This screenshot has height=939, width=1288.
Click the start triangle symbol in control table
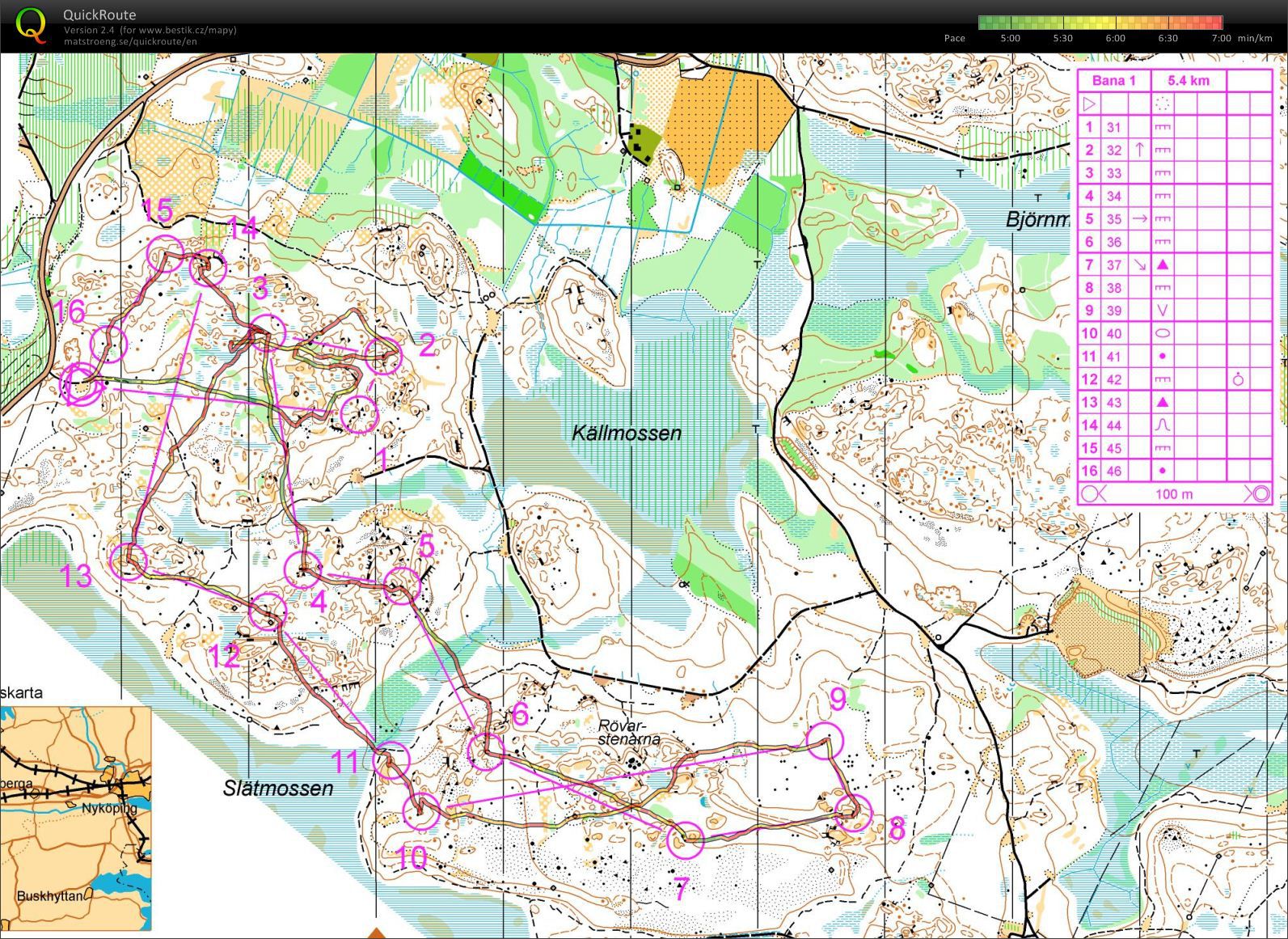pyautogui.click(x=1089, y=104)
